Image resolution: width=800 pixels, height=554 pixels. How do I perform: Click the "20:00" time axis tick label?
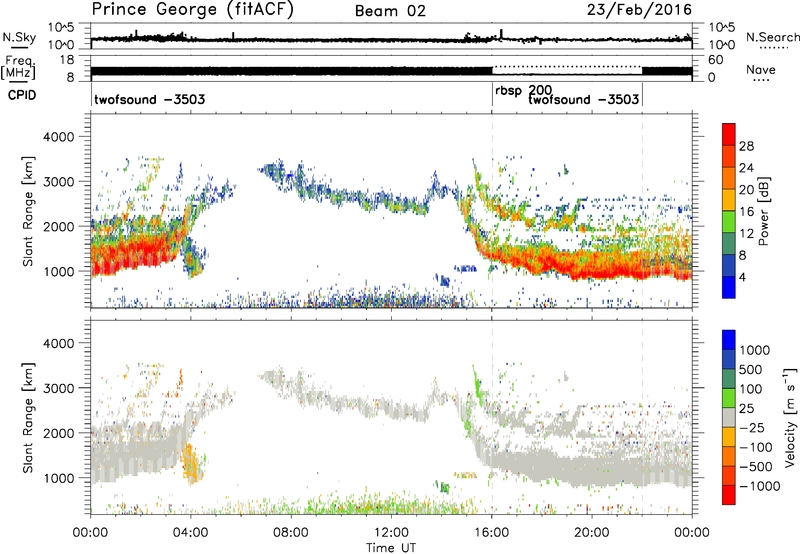(x=592, y=533)
